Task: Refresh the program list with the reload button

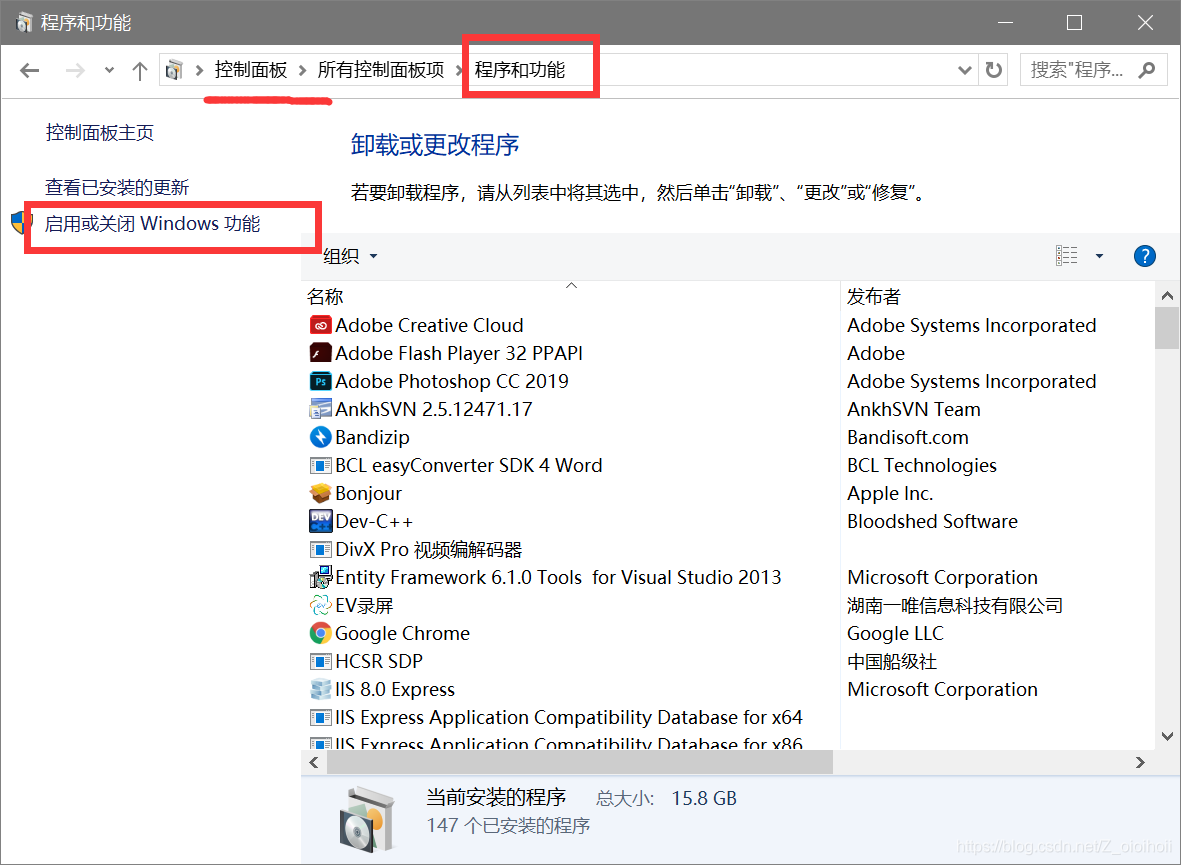Action: (x=993, y=70)
